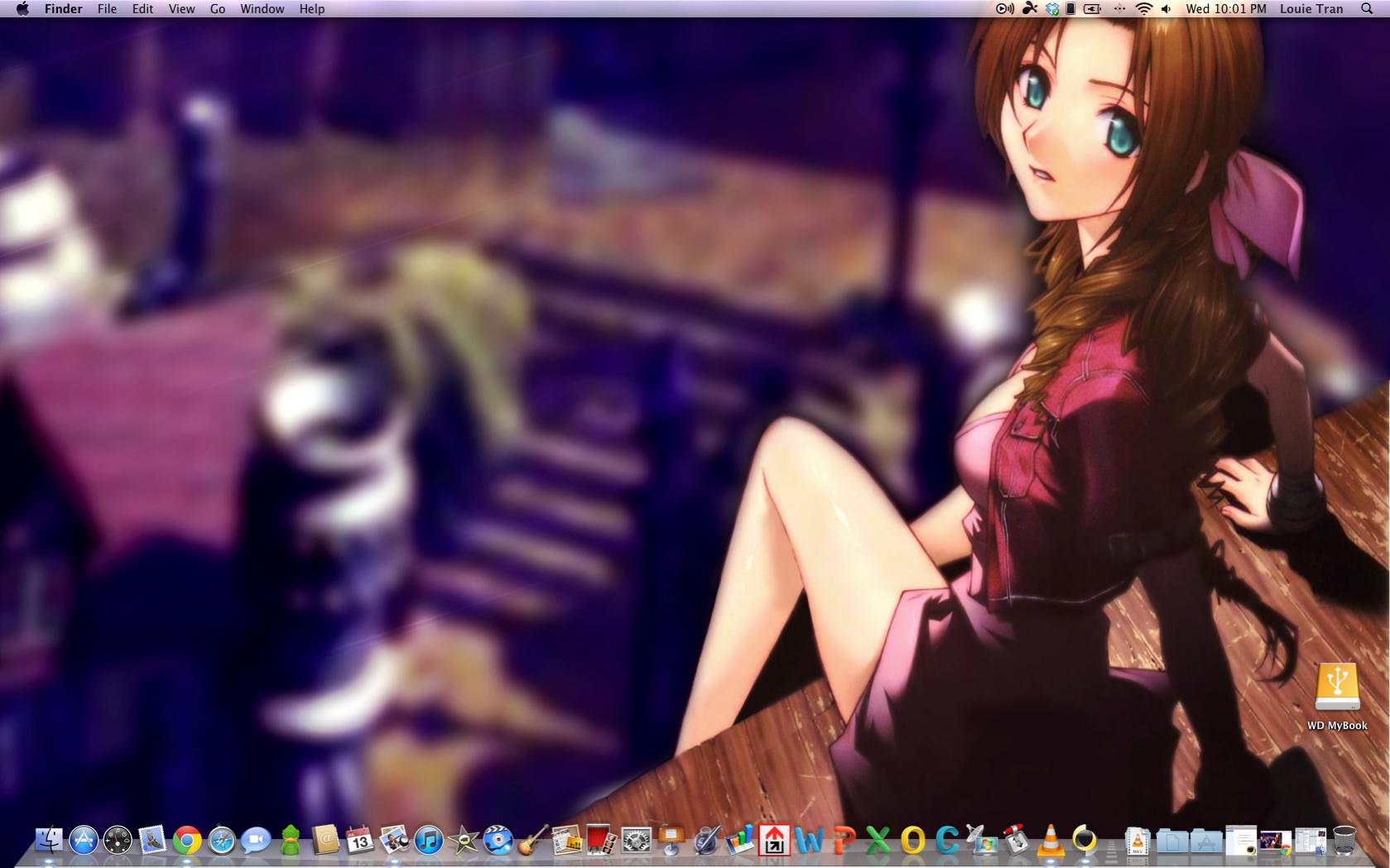Screen dimensions: 1390x868
Task: Click the phone-shaped menu bar icon
Action: [1070, 9]
